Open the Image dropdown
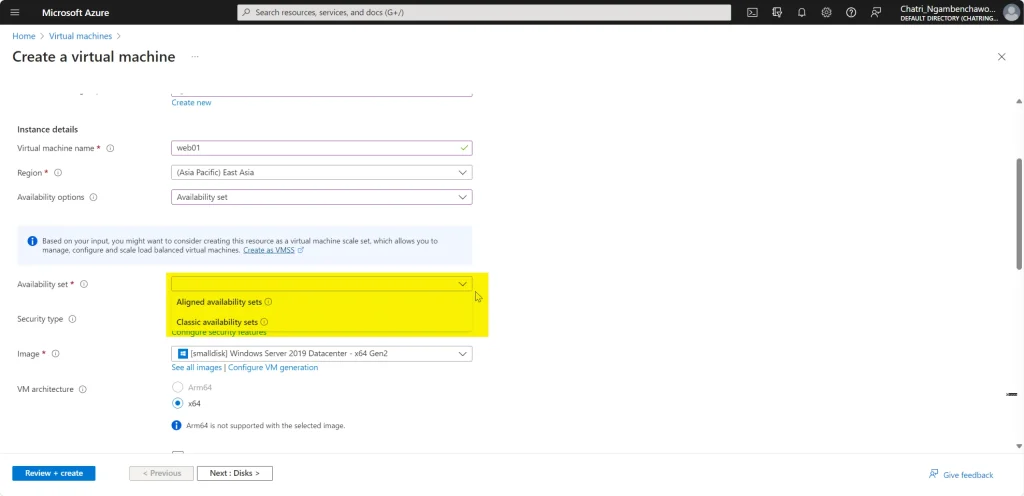1024x496 pixels. coord(321,354)
